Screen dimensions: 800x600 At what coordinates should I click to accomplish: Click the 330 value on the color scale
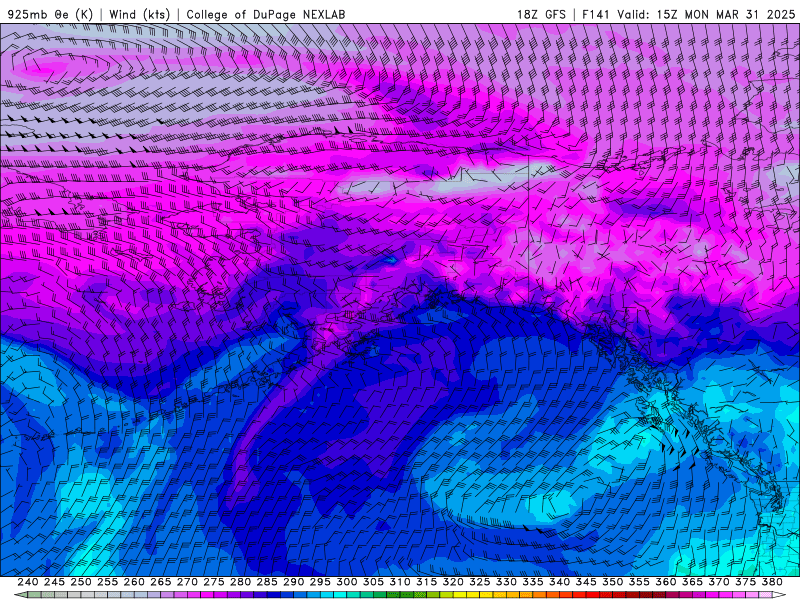tap(506, 582)
